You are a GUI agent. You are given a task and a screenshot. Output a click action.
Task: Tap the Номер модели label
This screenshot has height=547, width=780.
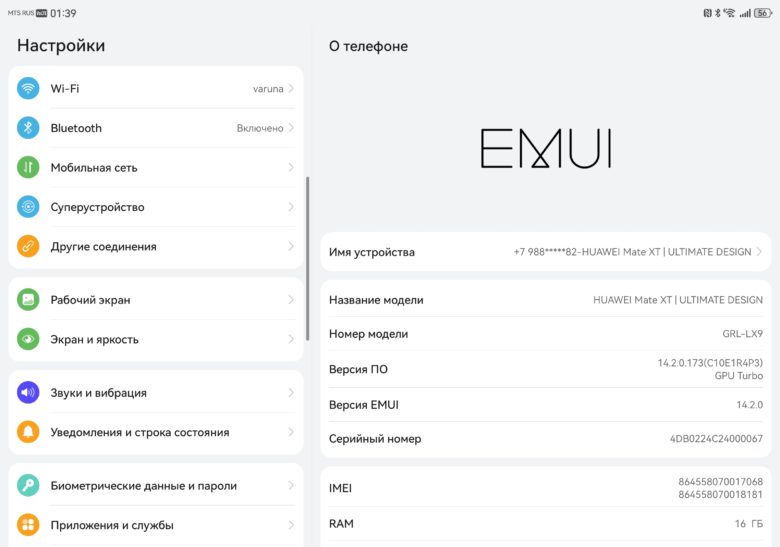[x=368, y=334]
